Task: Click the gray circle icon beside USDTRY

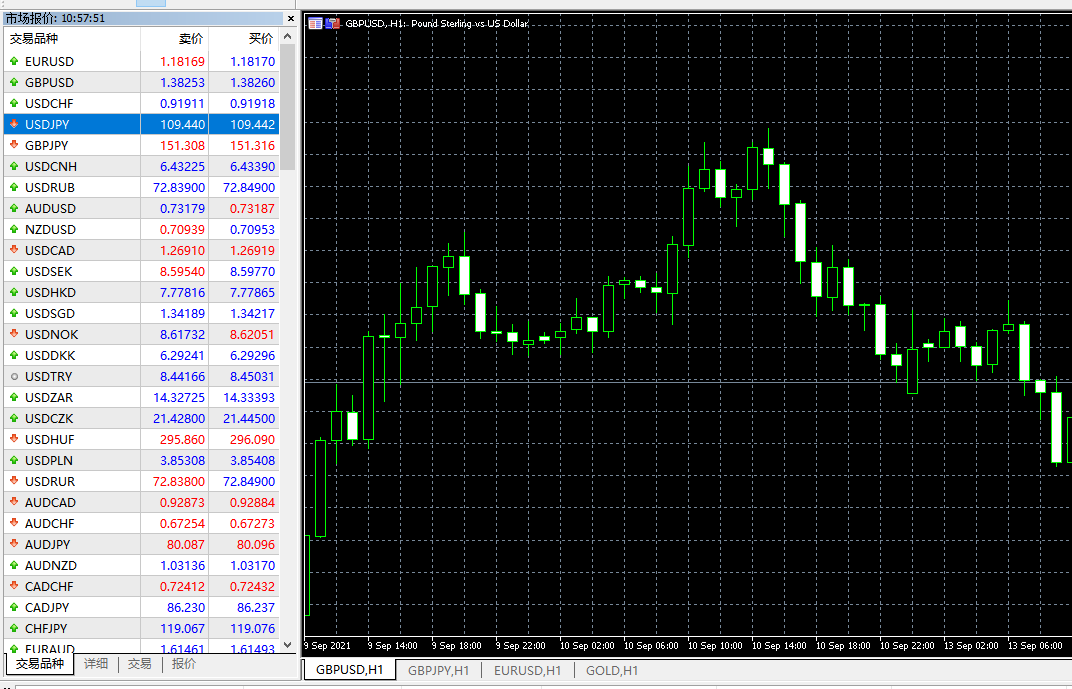Action: 13,376
